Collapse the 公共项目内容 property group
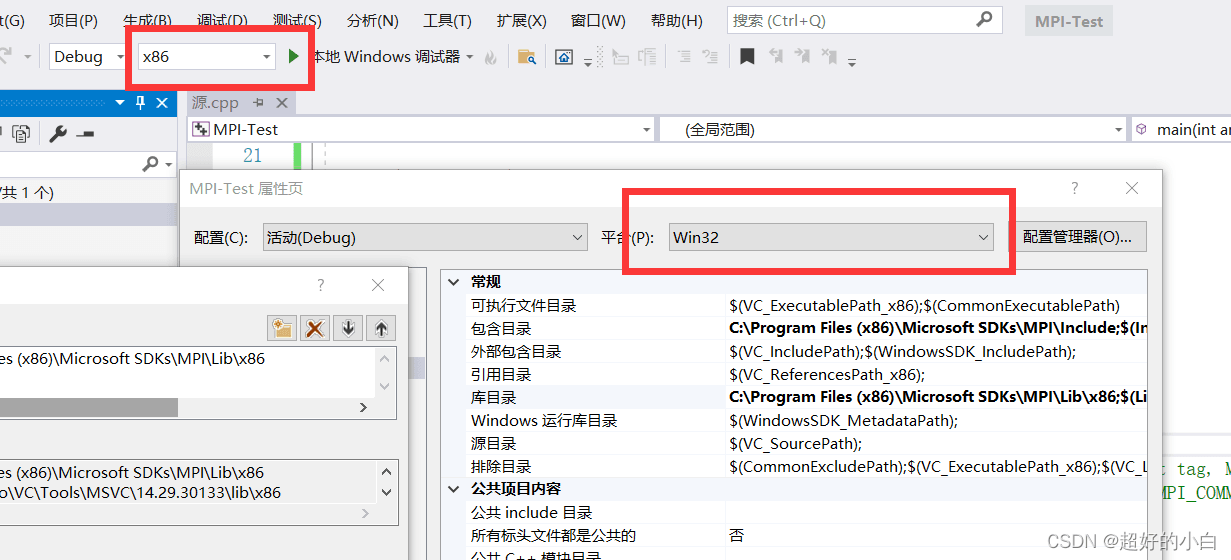Image resolution: width=1231 pixels, height=560 pixels. coord(455,489)
